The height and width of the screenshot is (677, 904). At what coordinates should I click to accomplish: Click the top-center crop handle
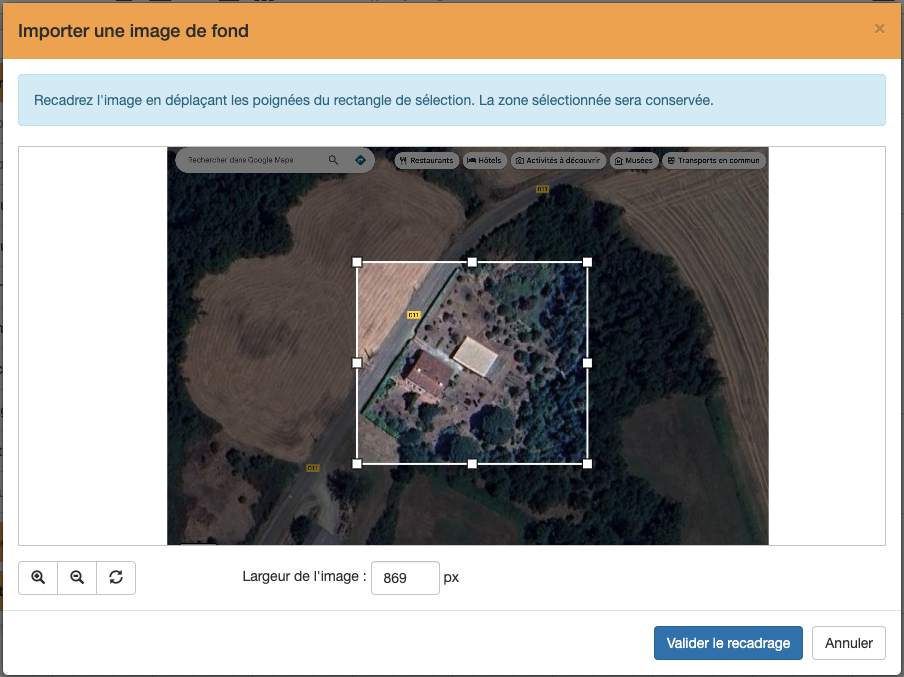click(x=472, y=262)
